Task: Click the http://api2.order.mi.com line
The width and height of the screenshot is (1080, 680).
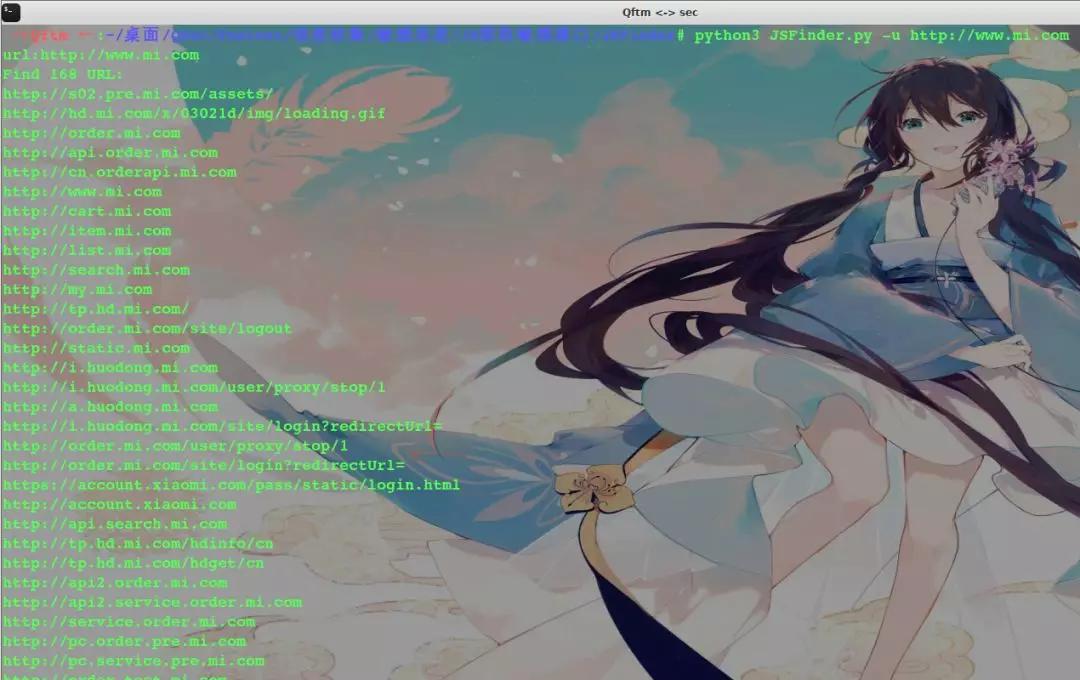Action: pyautogui.click(x=115, y=583)
